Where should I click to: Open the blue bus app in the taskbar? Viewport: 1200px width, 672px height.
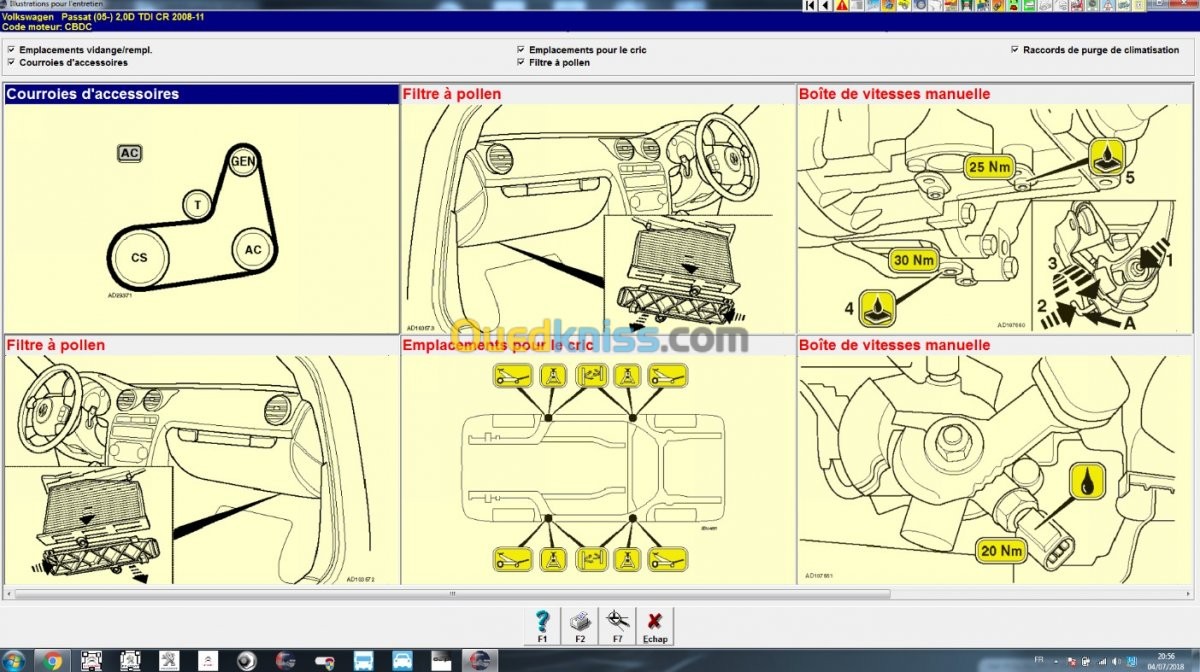[363, 661]
